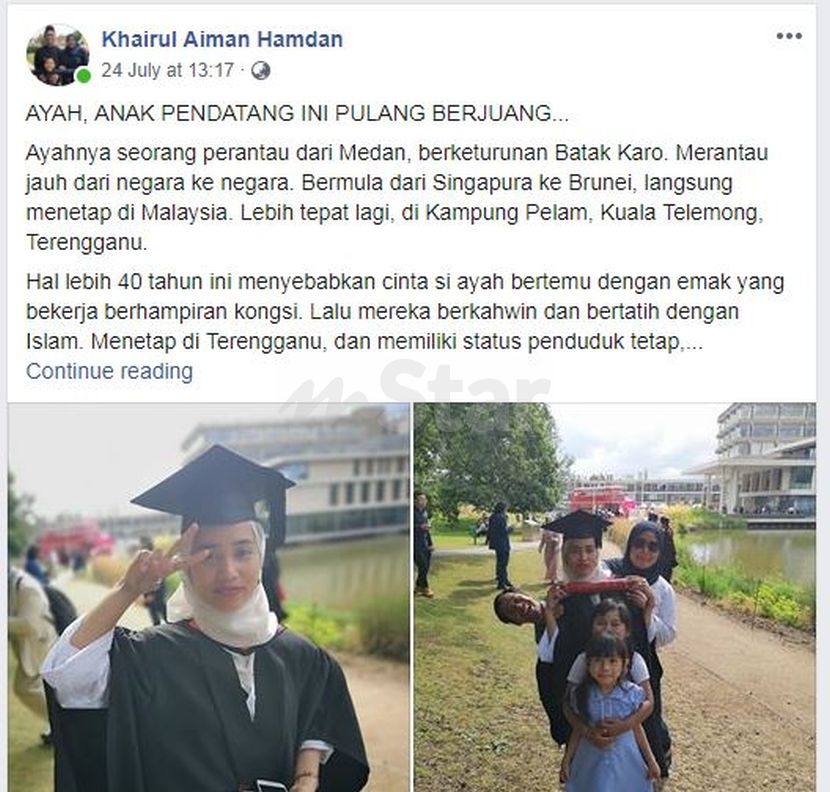Open the graduate peace-sign photo
The image size is (830, 792).
click(209, 598)
